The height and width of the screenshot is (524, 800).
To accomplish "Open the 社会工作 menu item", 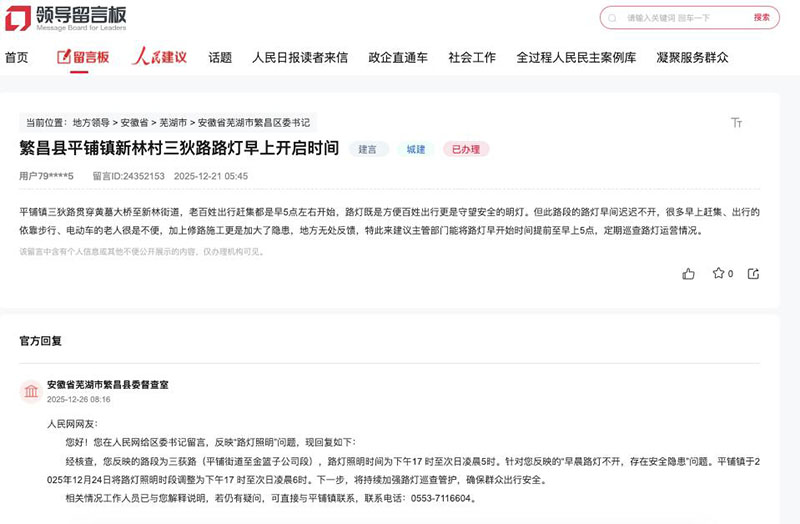I will coord(472,58).
